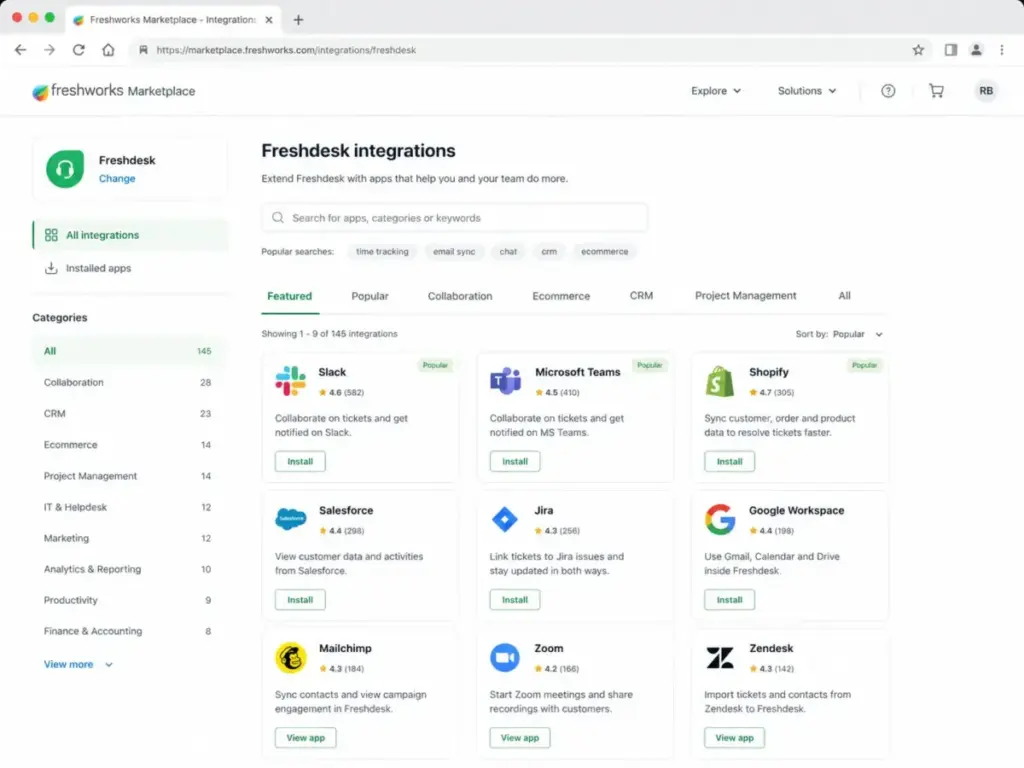Viewport: 1024px width, 768px height.
Task: Switch to the All tab
Action: tap(844, 296)
